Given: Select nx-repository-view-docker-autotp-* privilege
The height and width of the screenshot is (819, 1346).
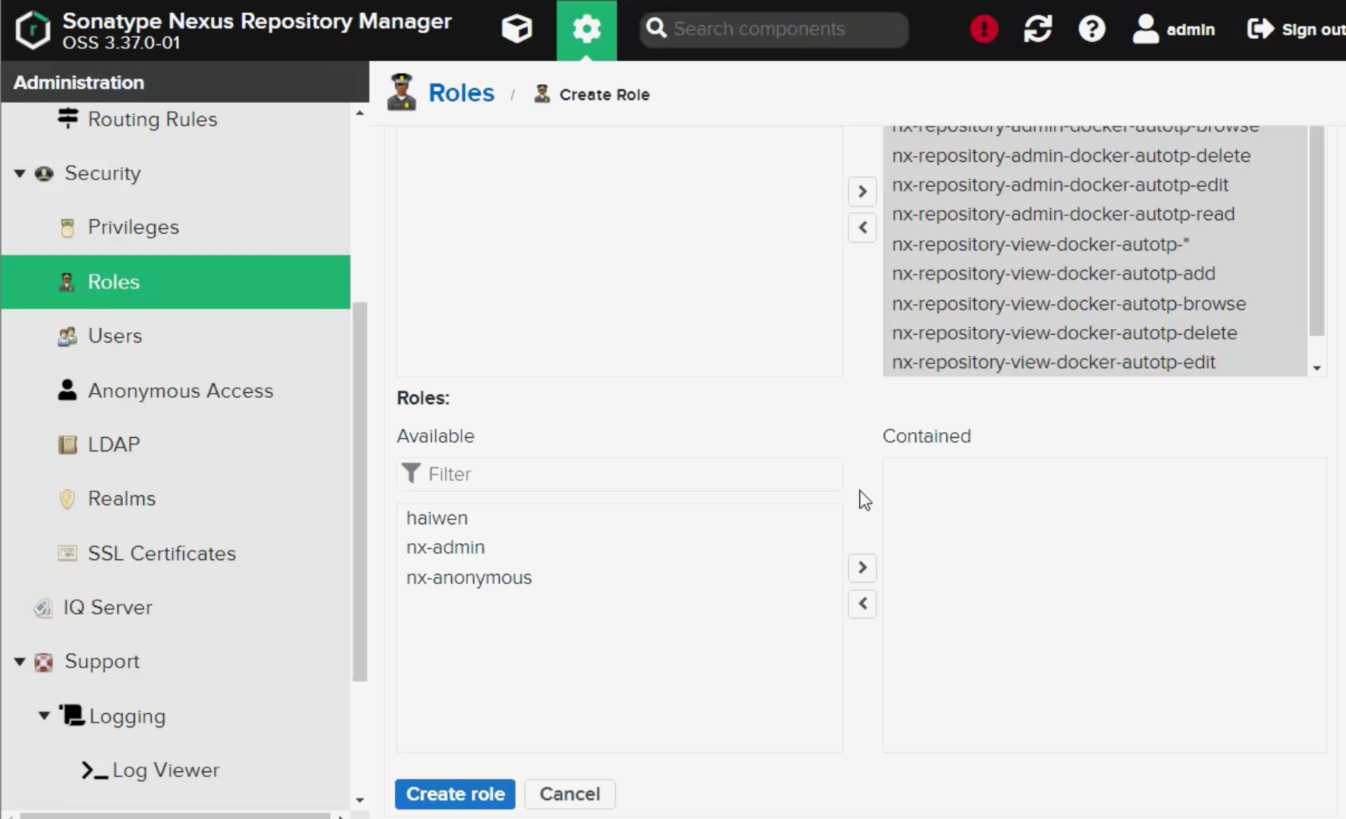Looking at the screenshot, I should coord(1040,244).
